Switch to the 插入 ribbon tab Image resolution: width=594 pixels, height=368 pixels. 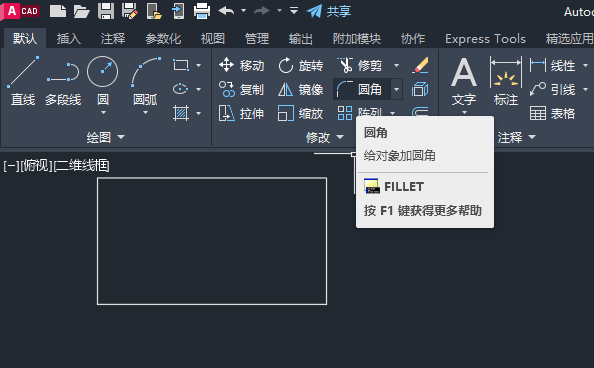pos(69,38)
